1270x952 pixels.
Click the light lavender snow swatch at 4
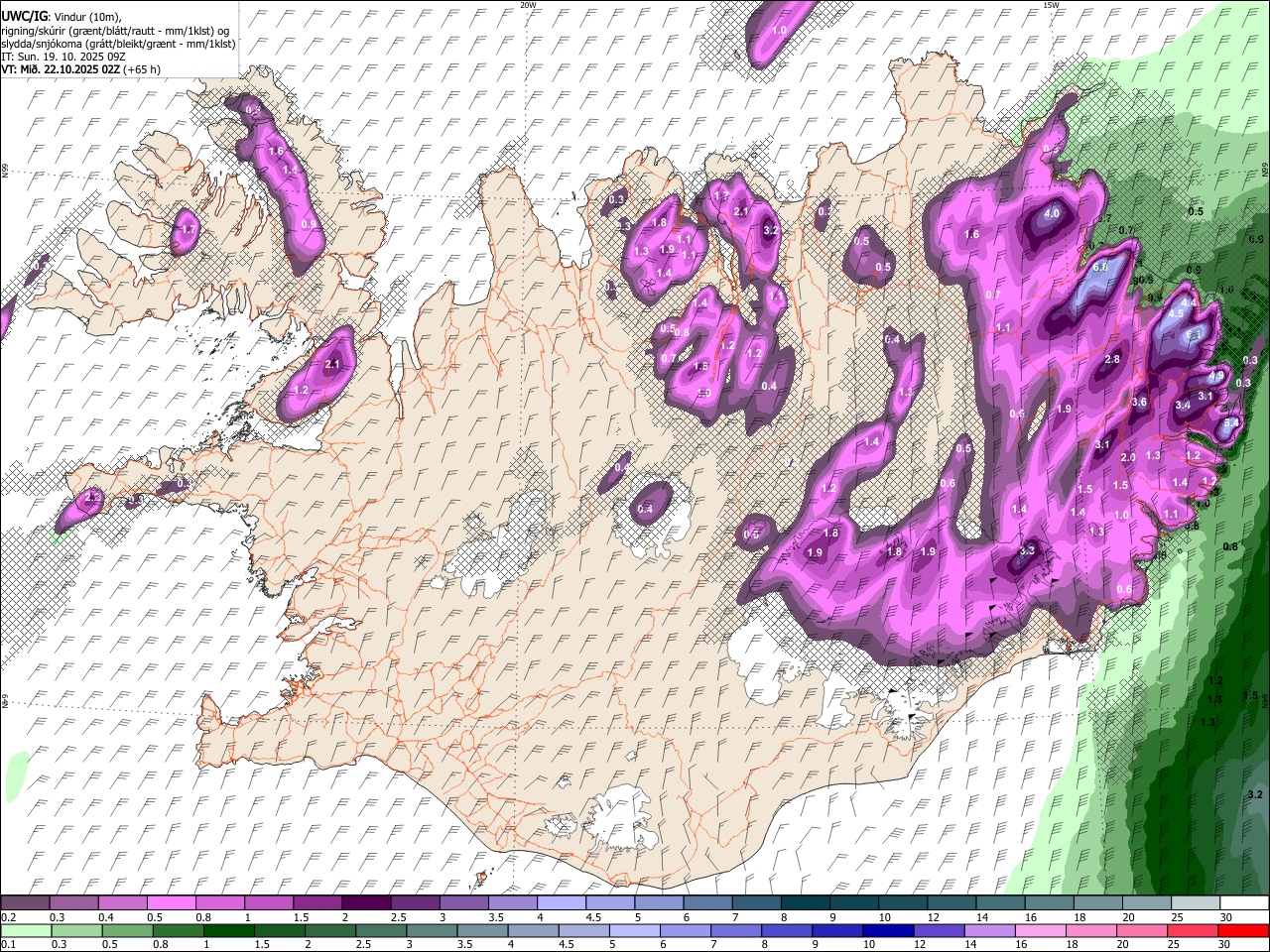561,901
